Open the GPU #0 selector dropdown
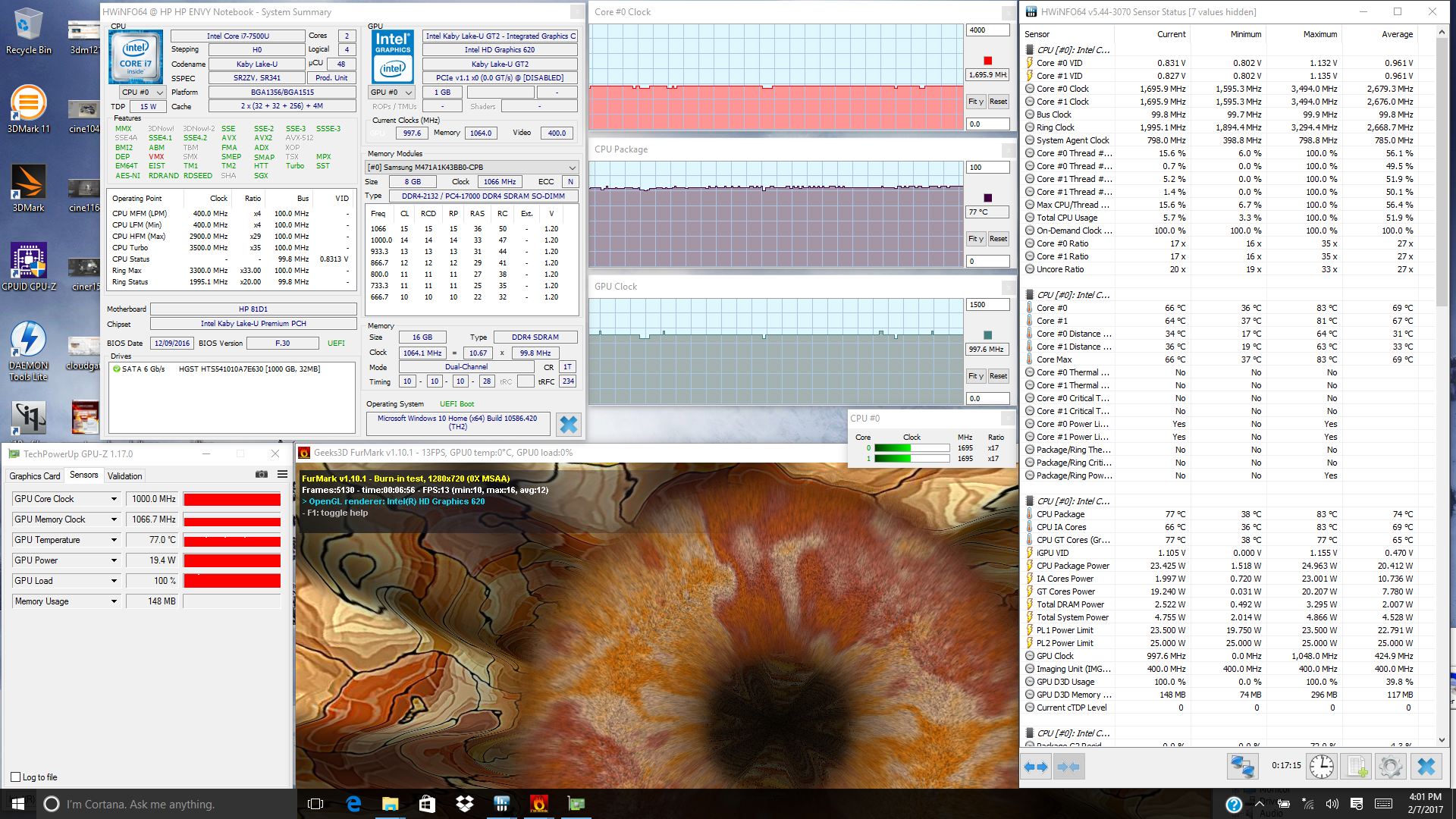 tap(391, 93)
